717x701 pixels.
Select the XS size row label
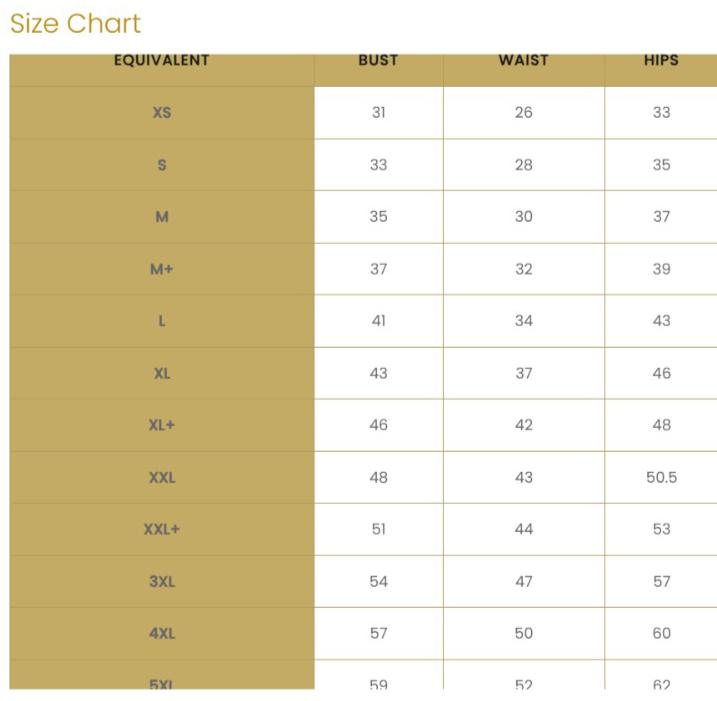point(162,113)
